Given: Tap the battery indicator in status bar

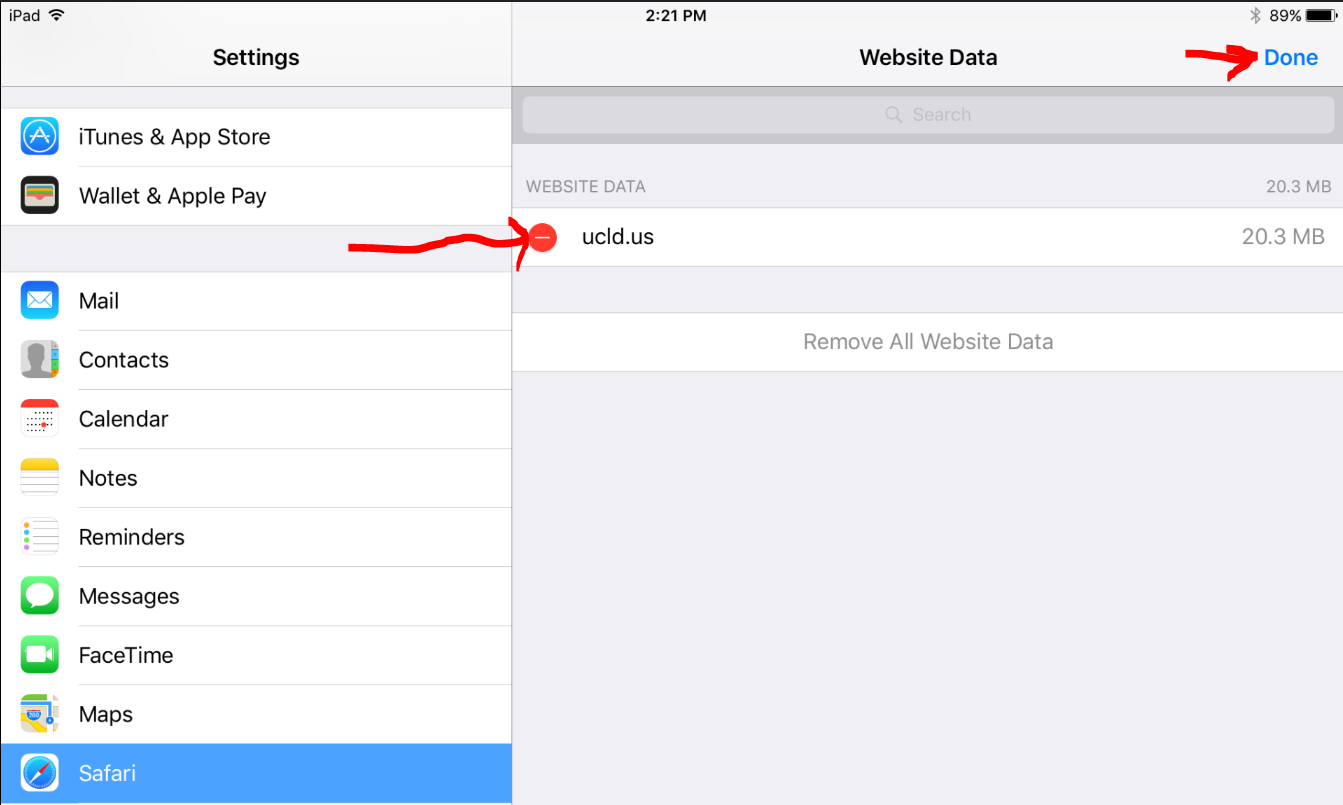Looking at the screenshot, I should coord(1320,16).
